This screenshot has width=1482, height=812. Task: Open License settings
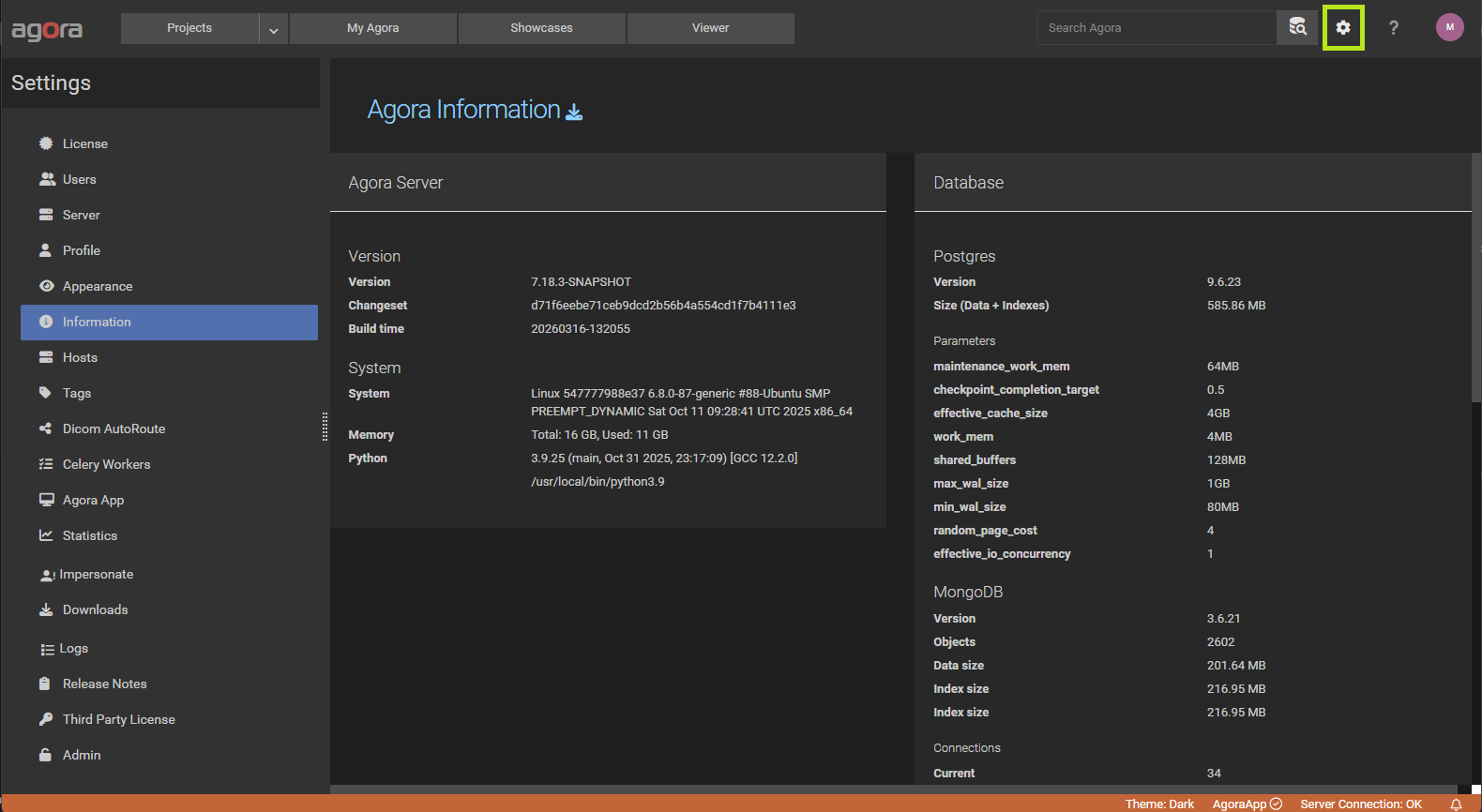[85, 143]
